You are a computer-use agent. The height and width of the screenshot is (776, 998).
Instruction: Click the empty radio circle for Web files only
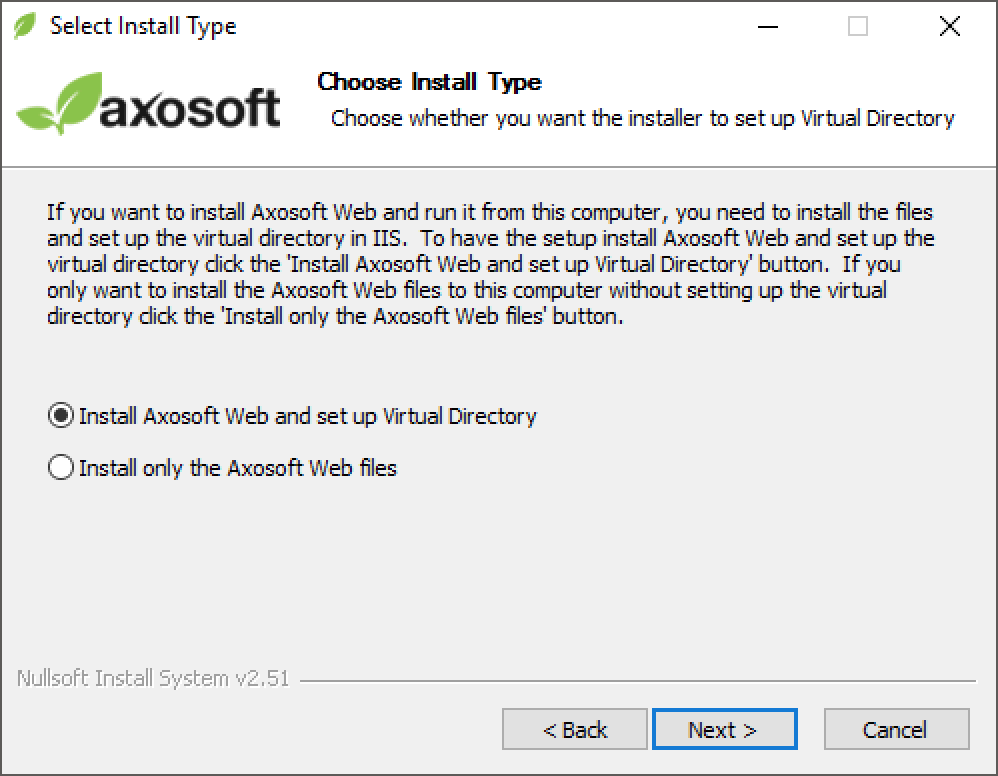[x=60, y=467]
